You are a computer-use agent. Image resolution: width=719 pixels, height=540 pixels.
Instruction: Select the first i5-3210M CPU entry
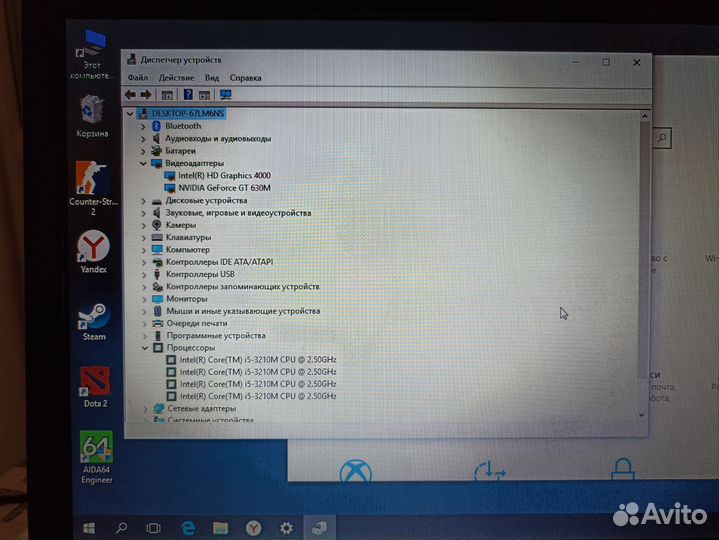pyautogui.click(x=258, y=360)
